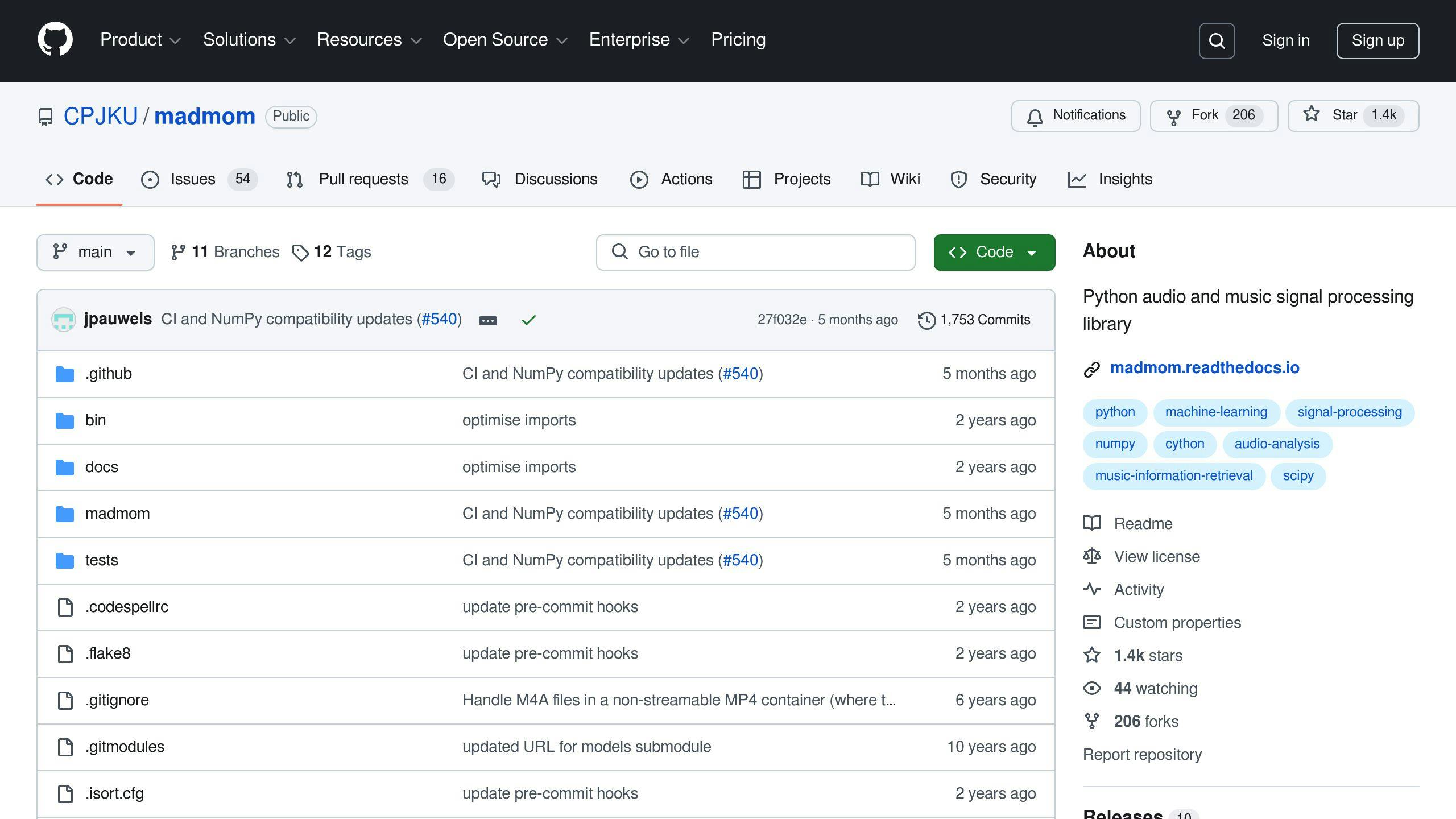
Task: Open the Wiki tab
Action: tap(891, 179)
